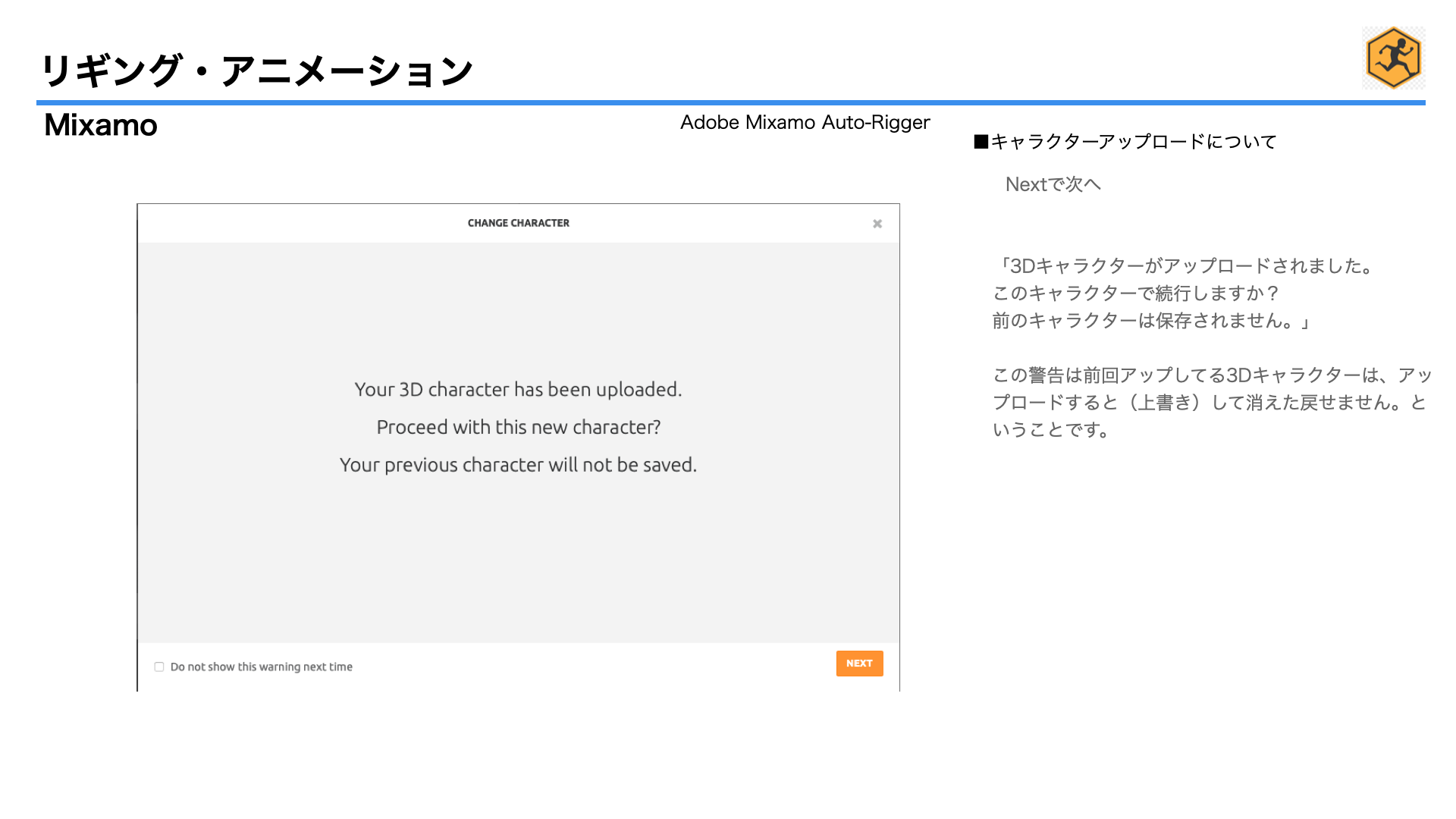Click the 'Do not show this warning next time' label
This screenshot has width=1456, height=819.
(x=262, y=667)
